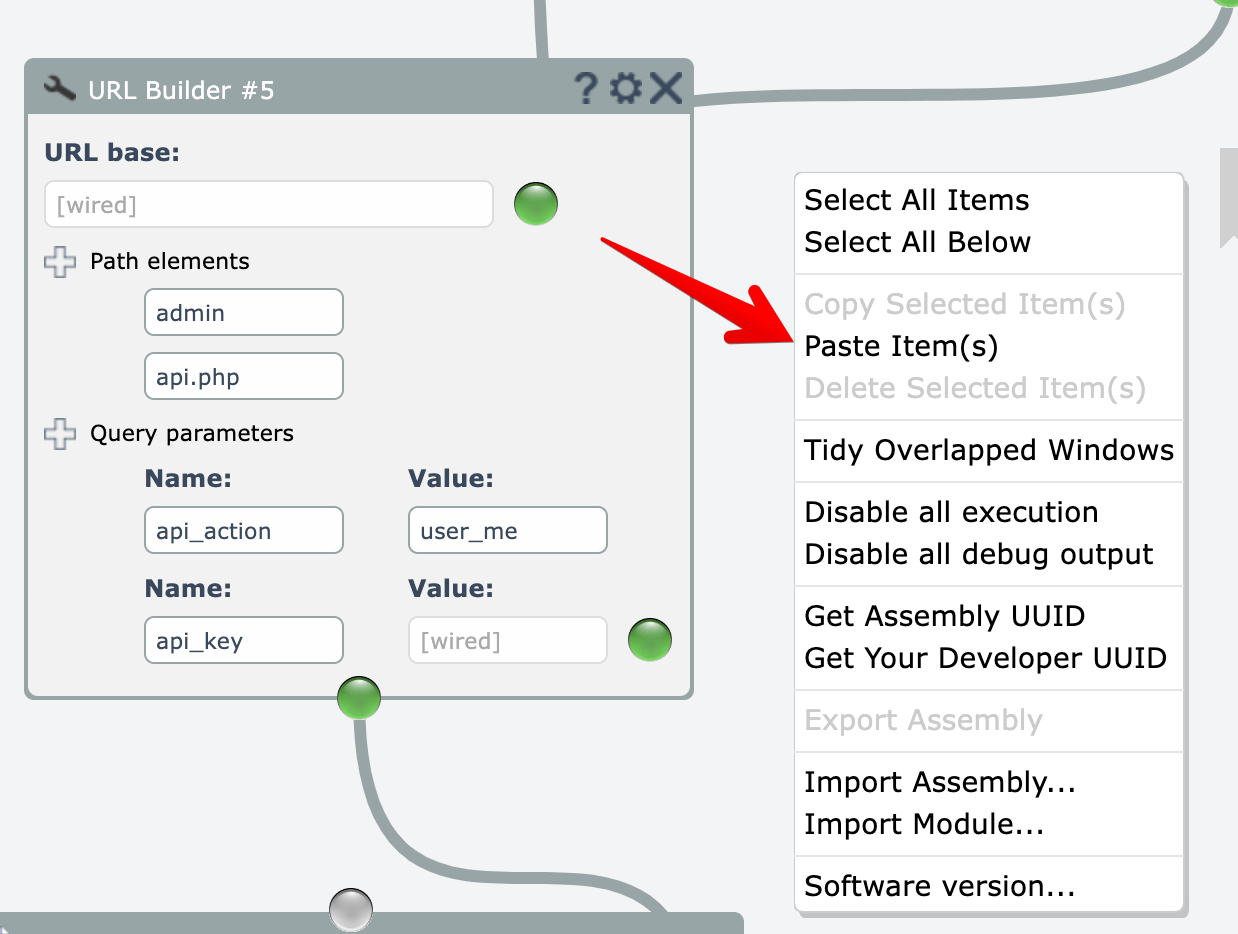The height and width of the screenshot is (934, 1238).
Task: Click Software version... menu entry
Action: click(939, 886)
